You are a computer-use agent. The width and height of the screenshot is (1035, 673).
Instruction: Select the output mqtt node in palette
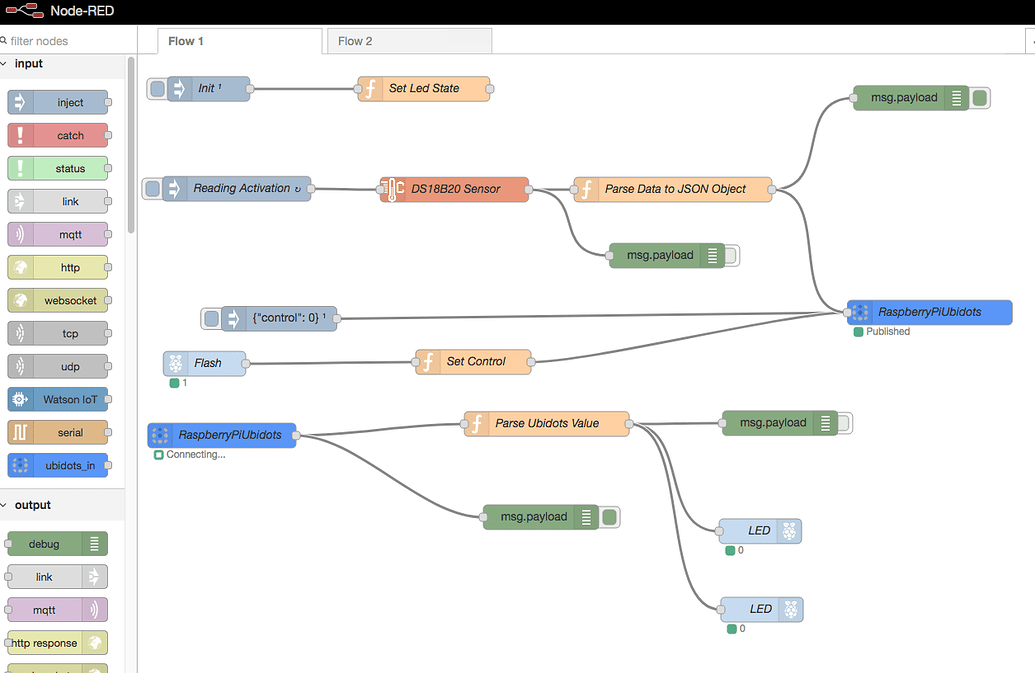[x=57, y=610]
